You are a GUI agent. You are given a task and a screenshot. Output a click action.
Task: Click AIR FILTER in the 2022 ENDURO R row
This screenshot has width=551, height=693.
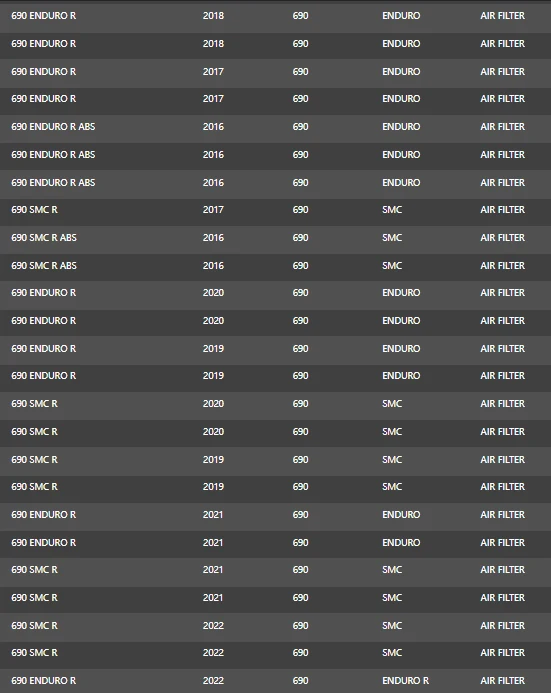pyautogui.click(x=502, y=681)
